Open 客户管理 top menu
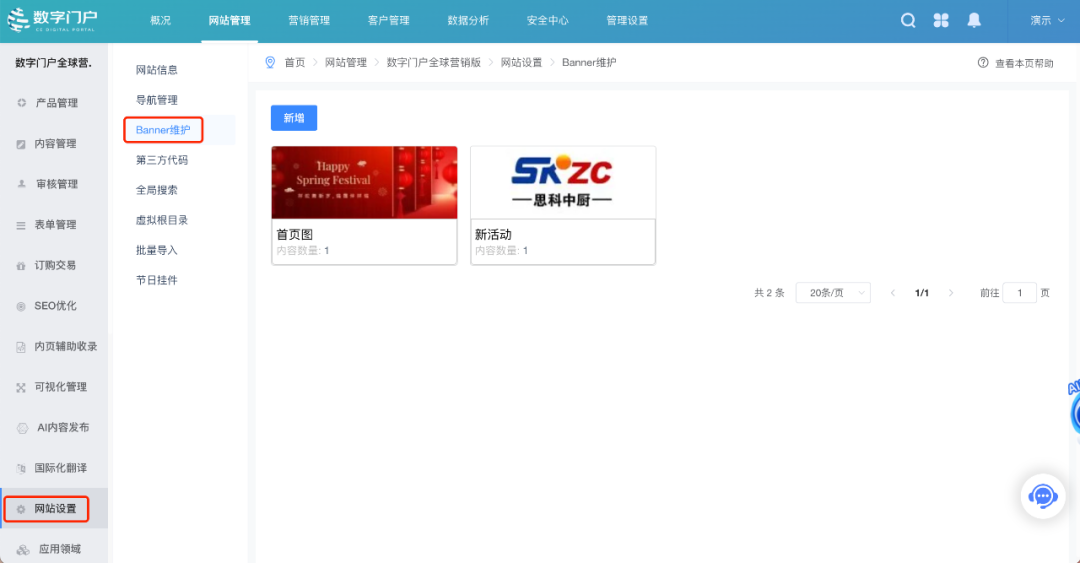Viewport: 1080px width, 563px height. (x=388, y=21)
